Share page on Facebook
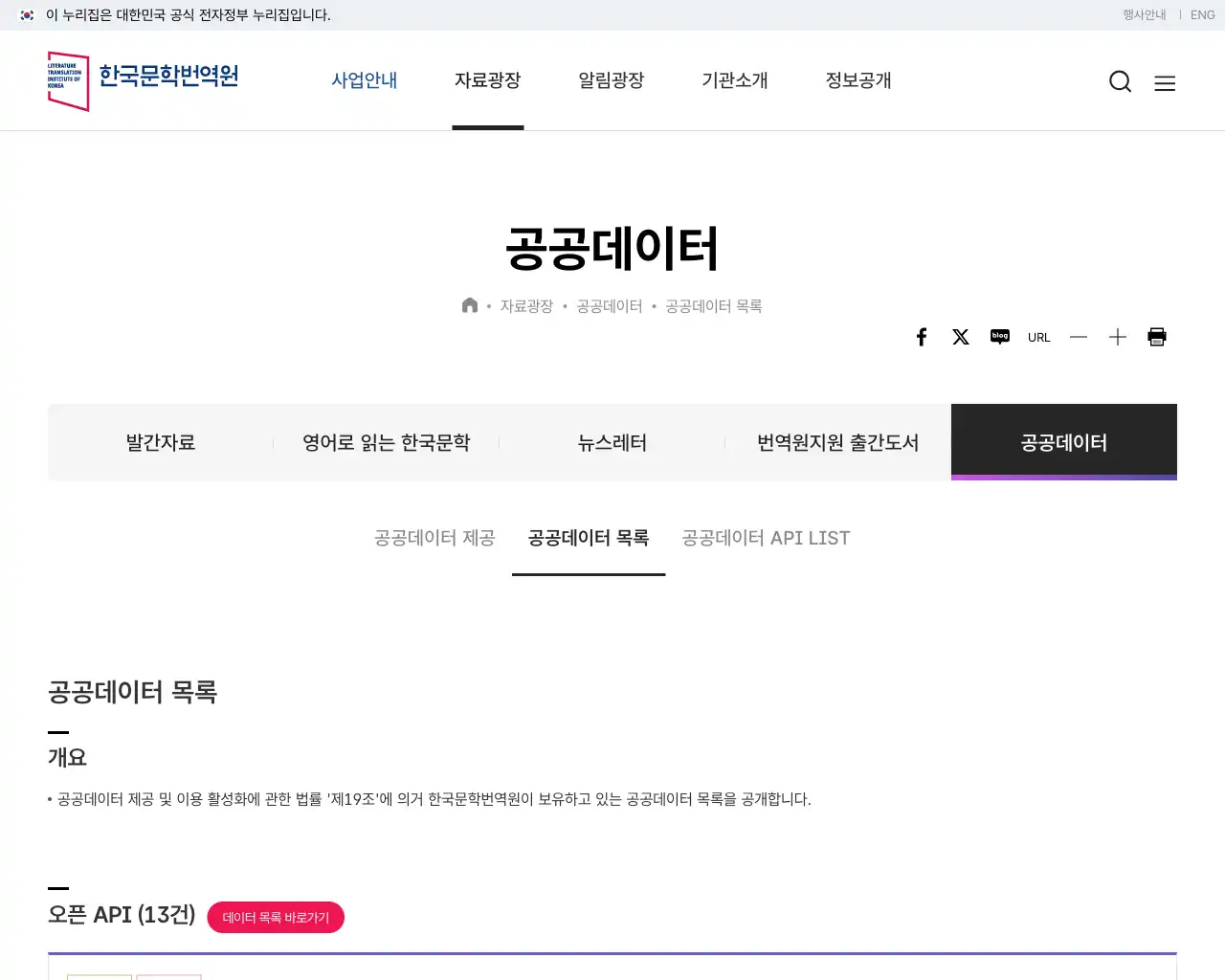1225x980 pixels. (x=922, y=337)
